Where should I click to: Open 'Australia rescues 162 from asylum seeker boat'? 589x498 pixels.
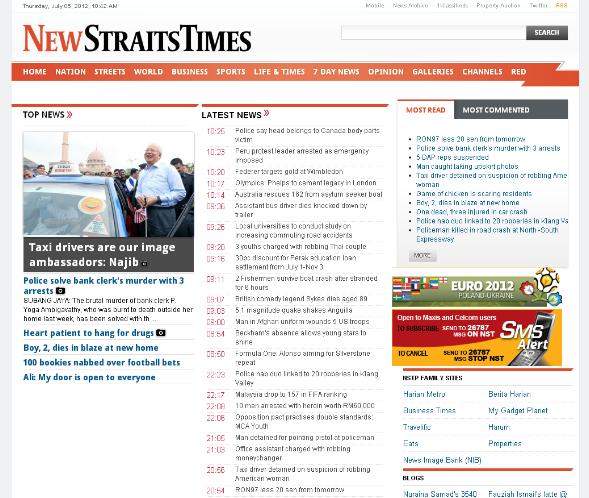click(x=308, y=194)
